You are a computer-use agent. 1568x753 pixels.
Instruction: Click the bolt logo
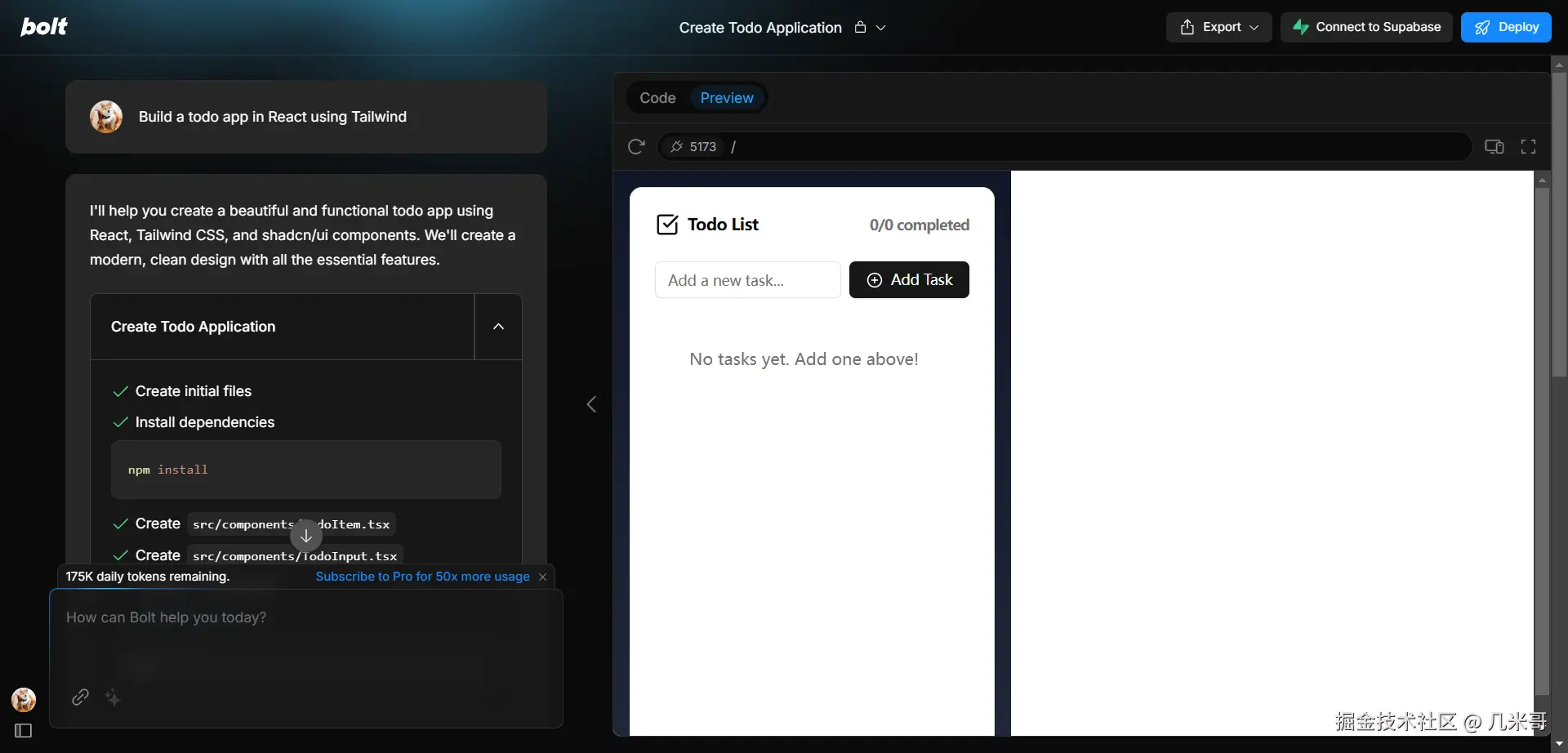[44, 27]
